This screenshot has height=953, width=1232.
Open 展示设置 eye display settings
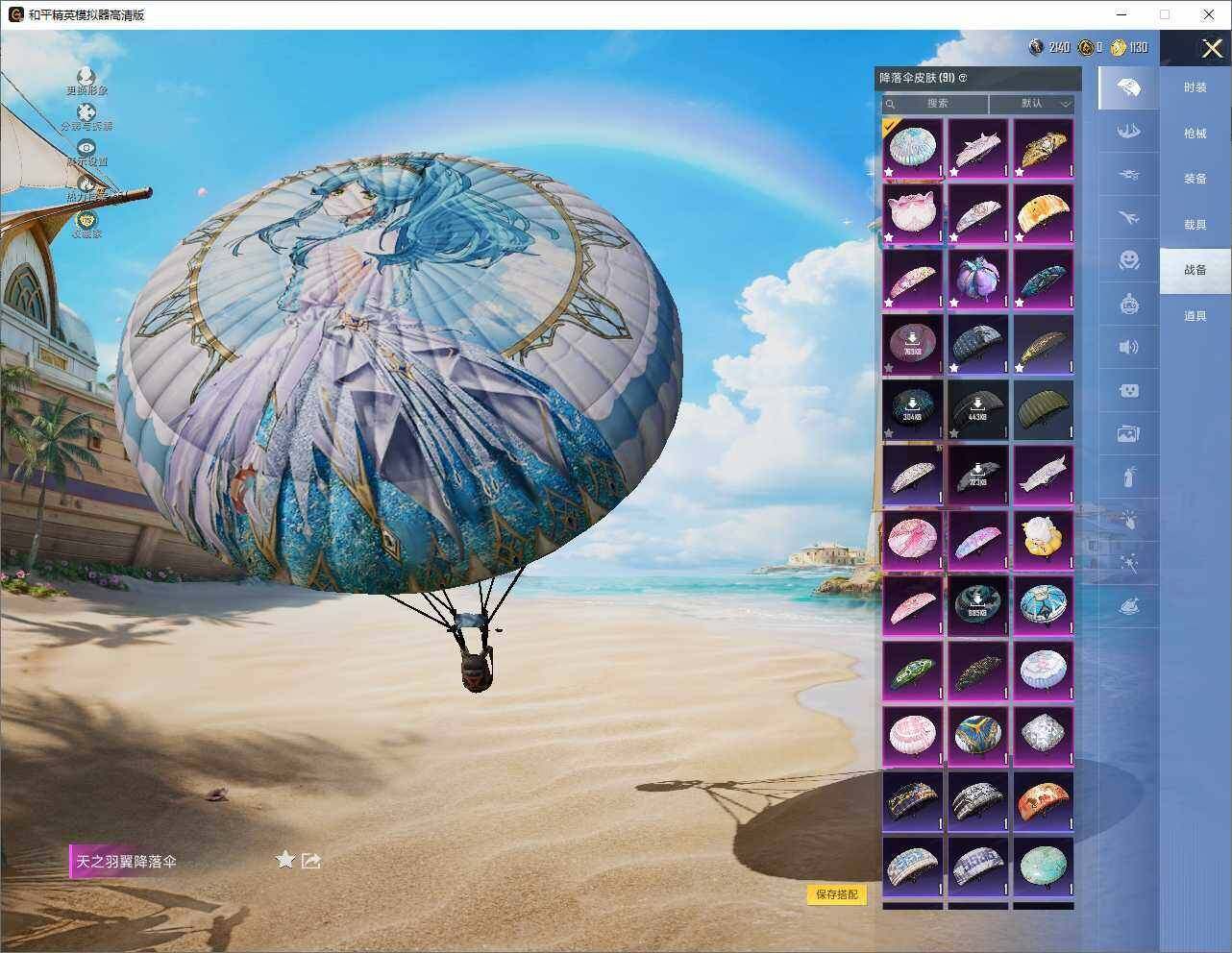click(x=86, y=148)
